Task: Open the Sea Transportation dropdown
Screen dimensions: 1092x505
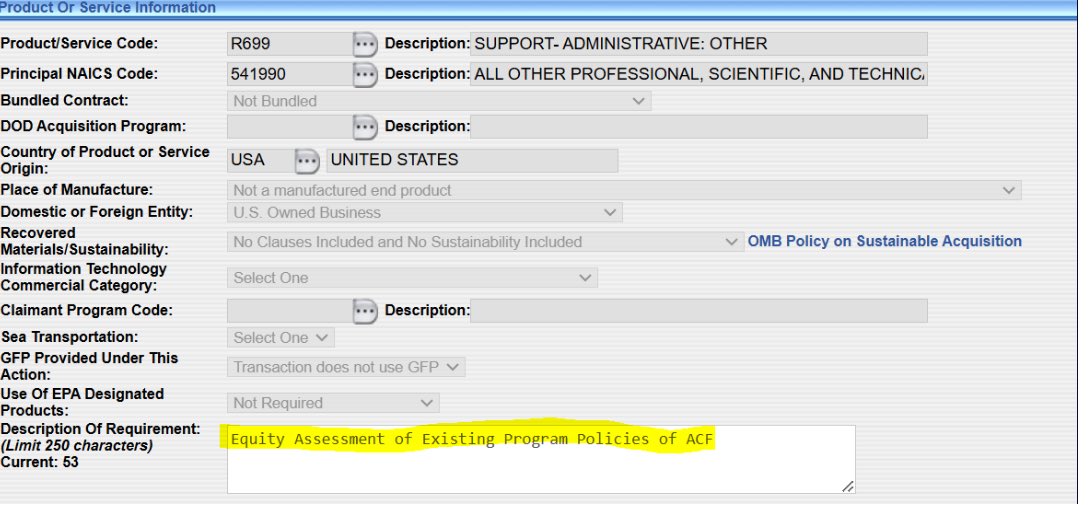Action: click(x=281, y=338)
